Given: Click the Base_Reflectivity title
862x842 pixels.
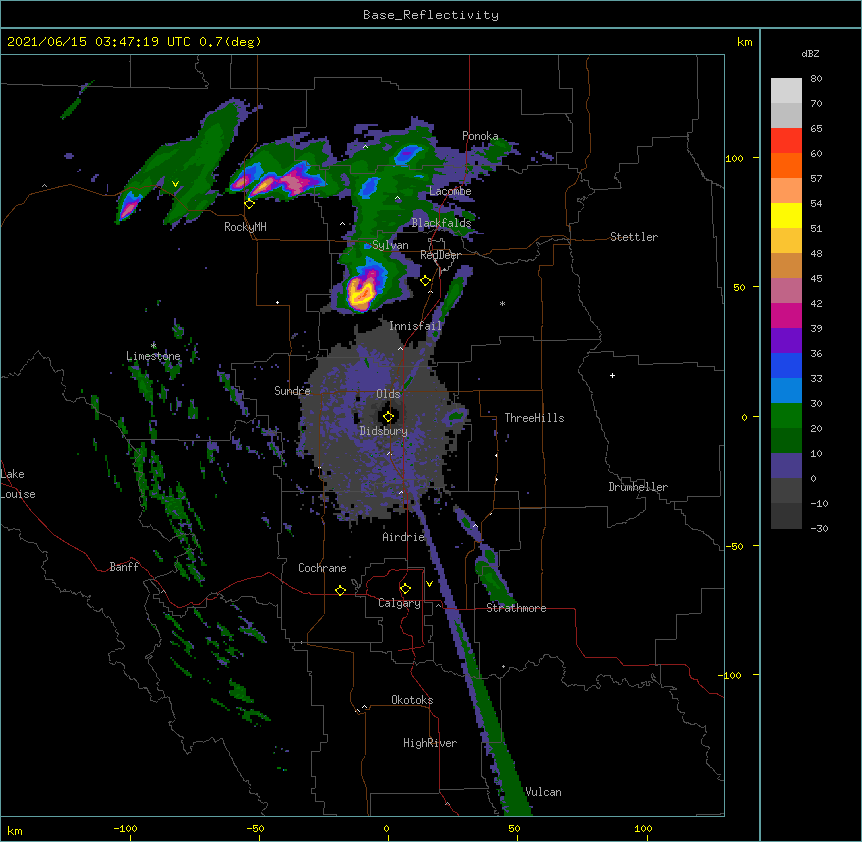Looking at the screenshot, I should click(431, 15).
